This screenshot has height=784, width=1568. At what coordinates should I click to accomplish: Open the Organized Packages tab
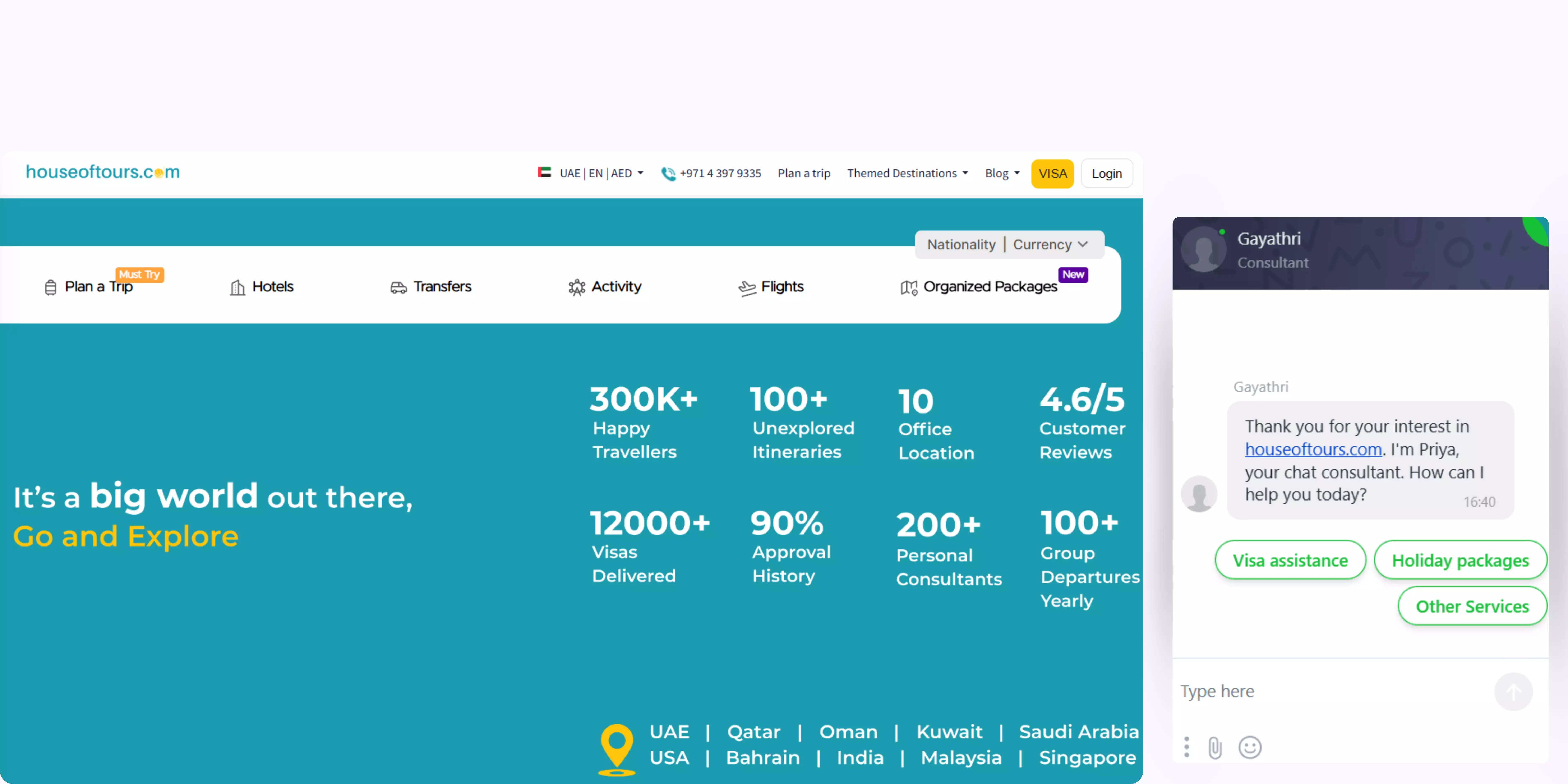click(979, 287)
